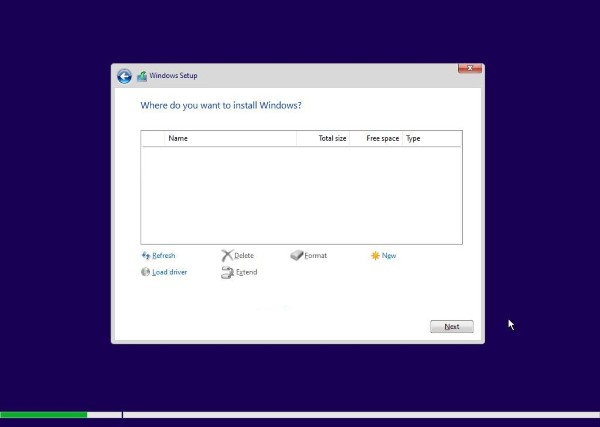Click the Refresh arrows icon

tap(146, 255)
